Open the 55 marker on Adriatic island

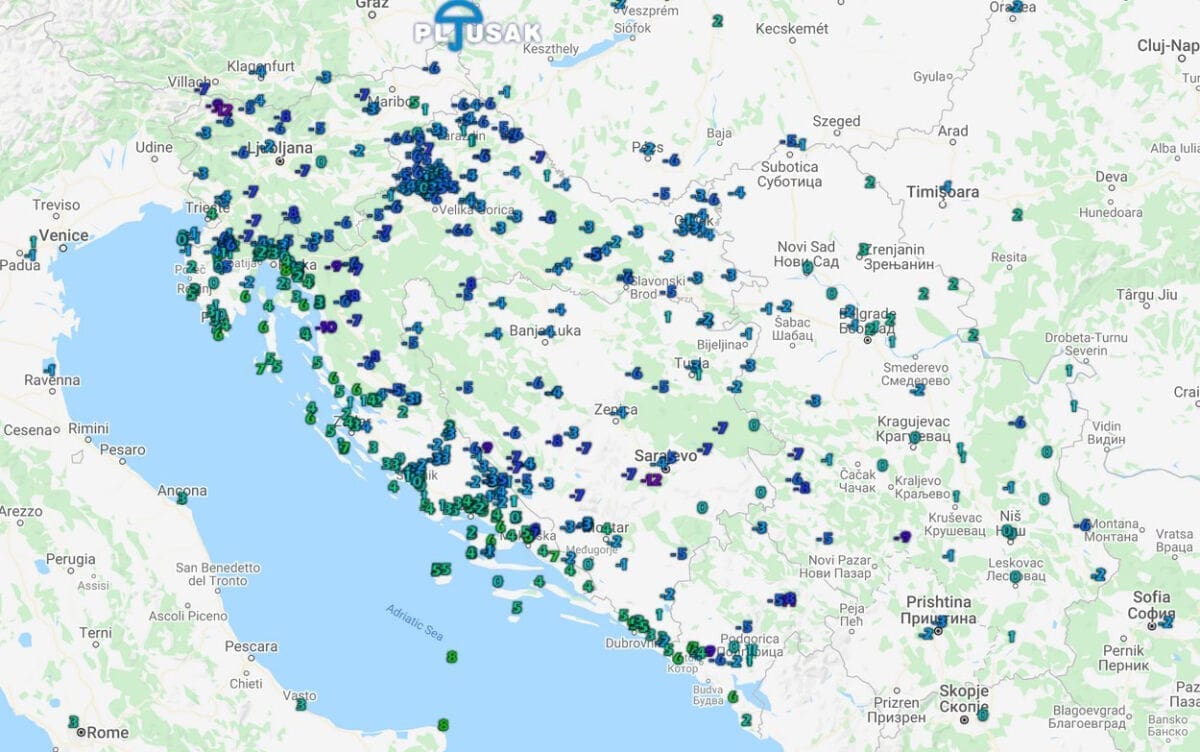(441, 569)
